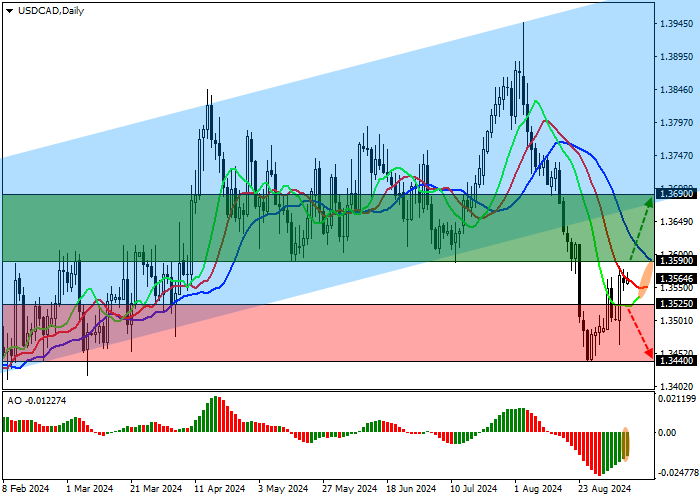Select the 8 Feb 2024 date label
This screenshot has height=500, width=700.
25,488
